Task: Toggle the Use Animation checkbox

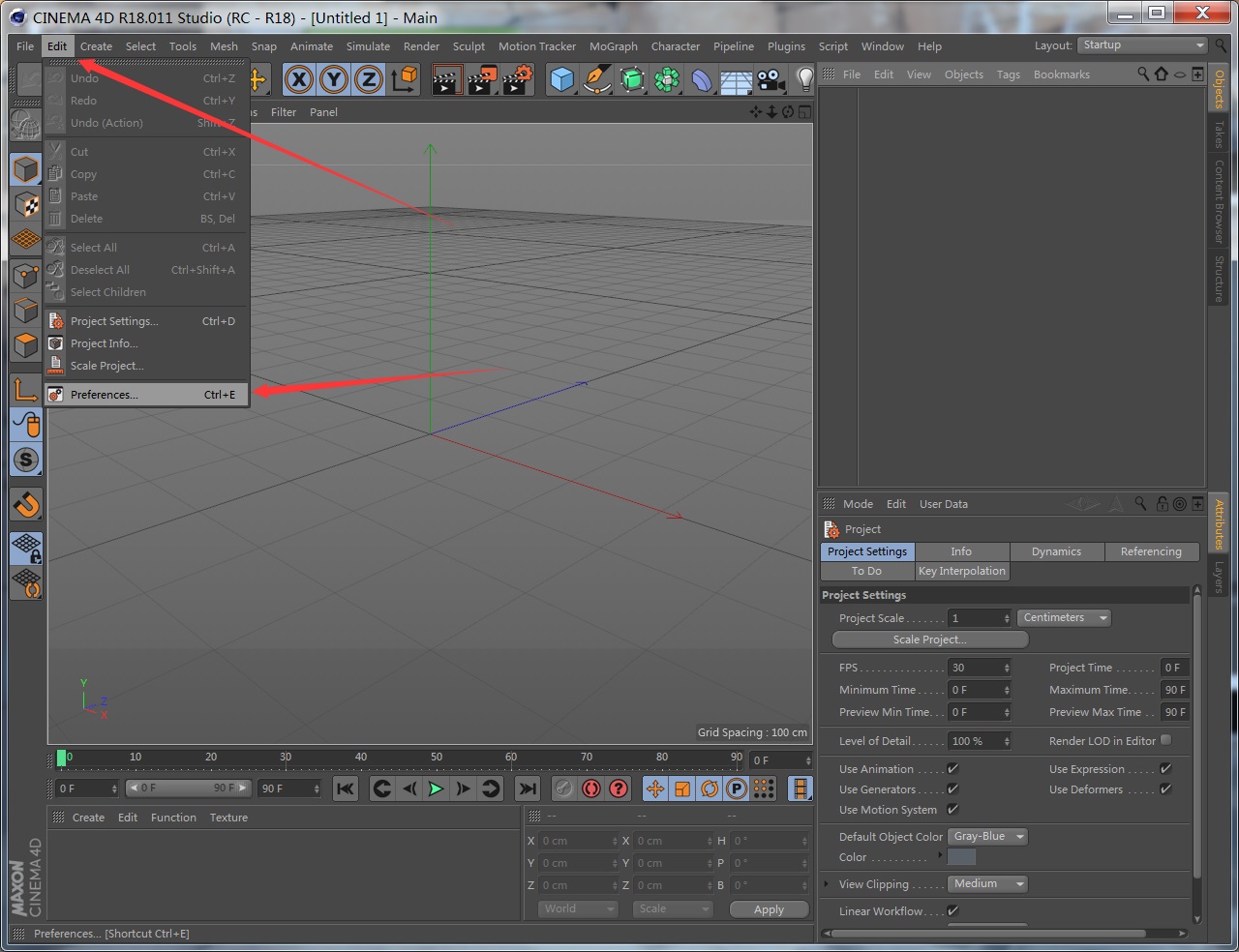Action: pyautogui.click(x=952, y=768)
